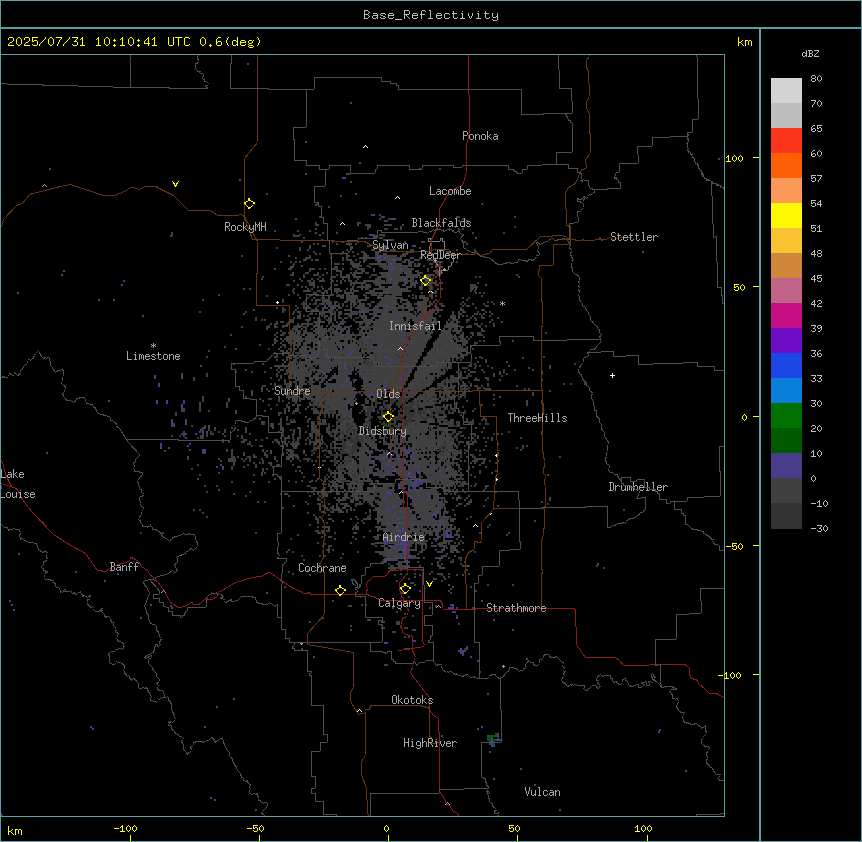Click the white plus marker north of Drumheller
Screen dimensions: 862x842
pyautogui.click(x=612, y=375)
